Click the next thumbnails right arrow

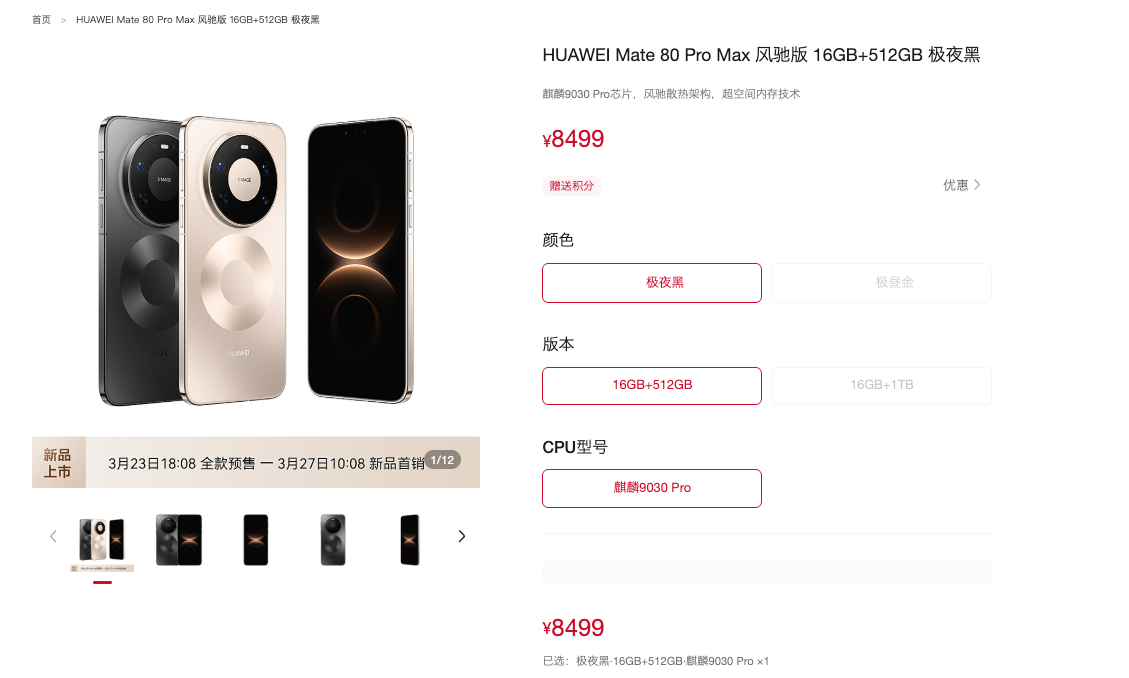click(462, 536)
